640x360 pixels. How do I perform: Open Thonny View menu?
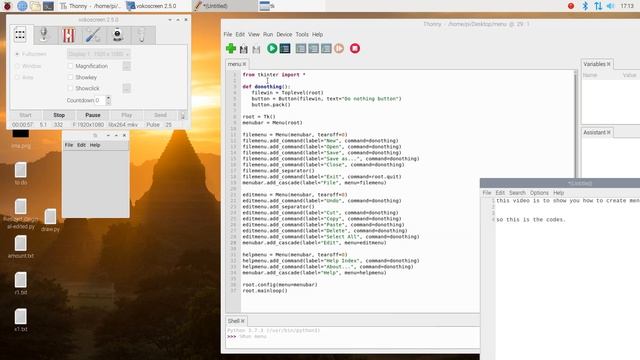(x=254, y=34)
